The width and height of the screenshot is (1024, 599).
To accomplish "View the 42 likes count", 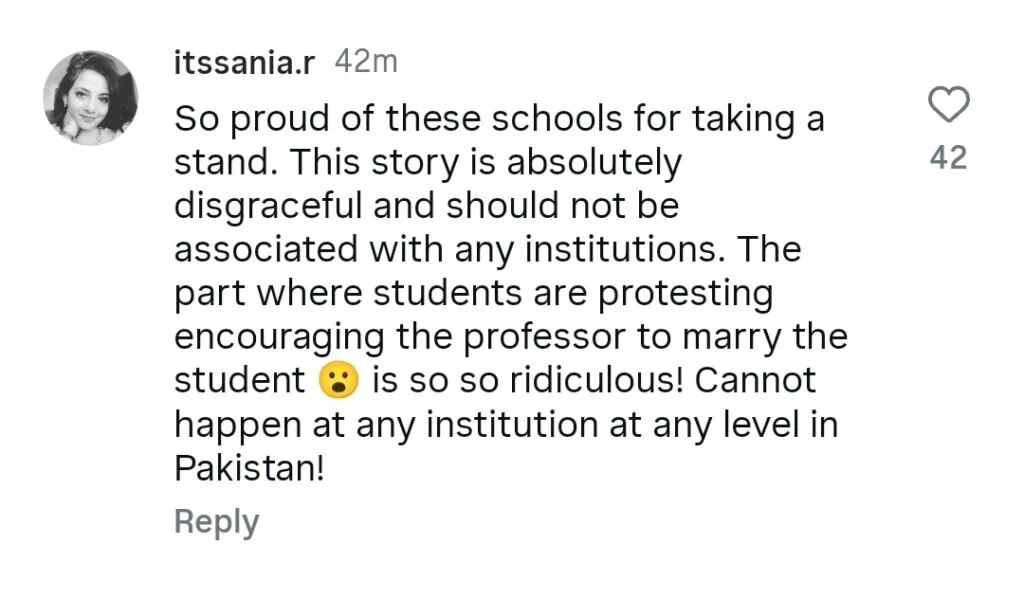I will pyautogui.click(x=948, y=158).
